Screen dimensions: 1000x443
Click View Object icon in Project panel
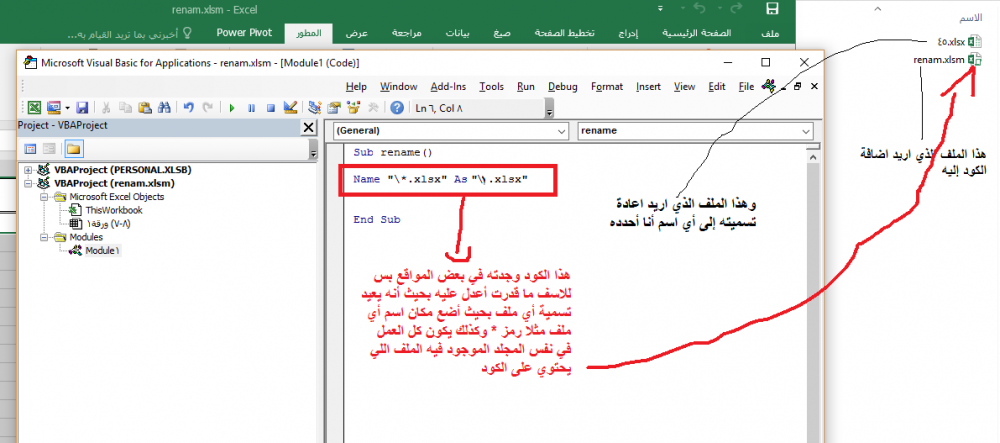pyautogui.click(x=49, y=149)
